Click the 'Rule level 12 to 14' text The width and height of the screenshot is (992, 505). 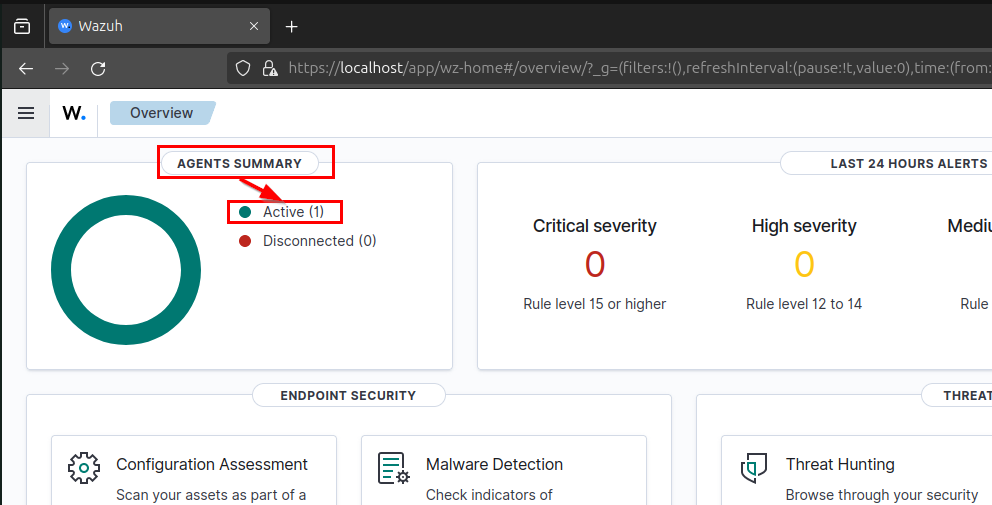coord(804,304)
